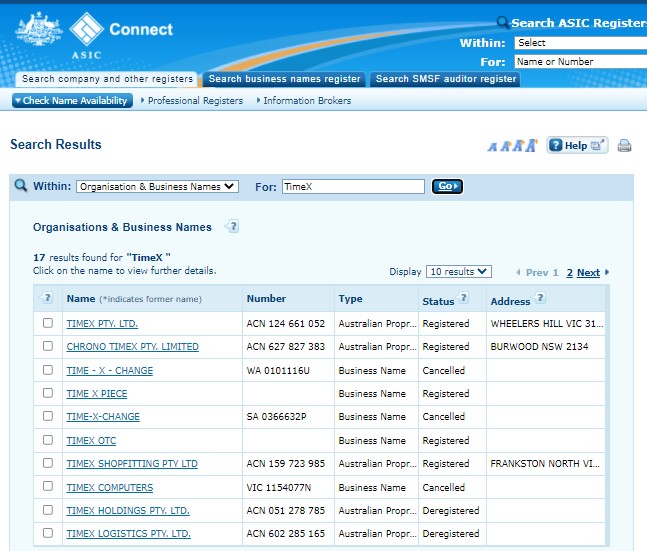Open TIMEX LOGISTICS PTY. LTD. details
Screen dimensions: 647x551
tap(129, 534)
